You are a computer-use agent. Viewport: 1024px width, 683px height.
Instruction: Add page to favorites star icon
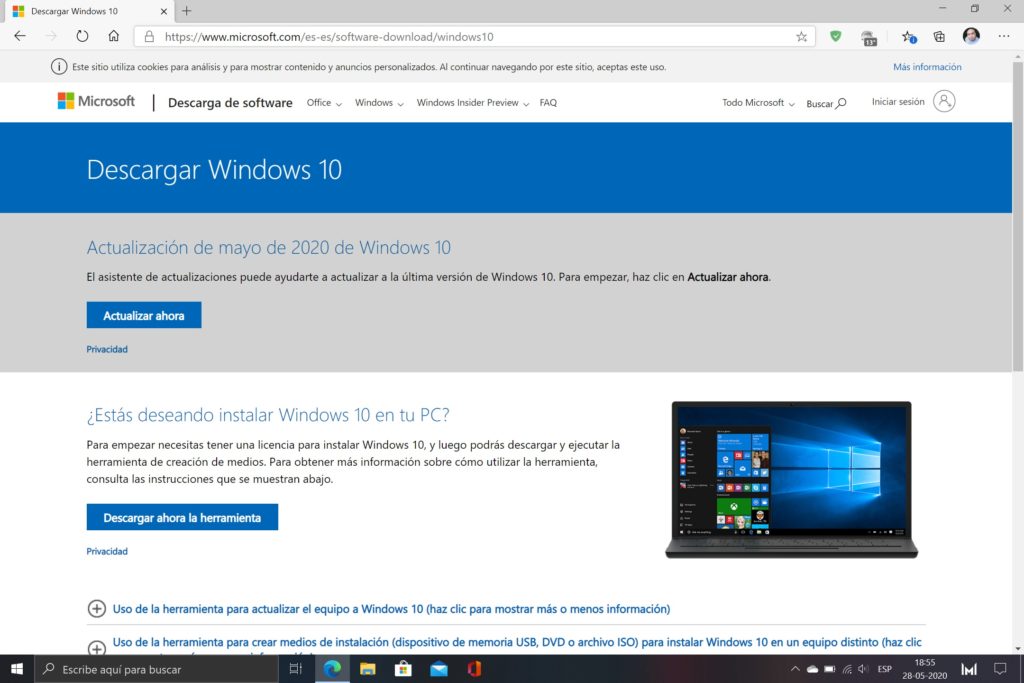pos(801,36)
